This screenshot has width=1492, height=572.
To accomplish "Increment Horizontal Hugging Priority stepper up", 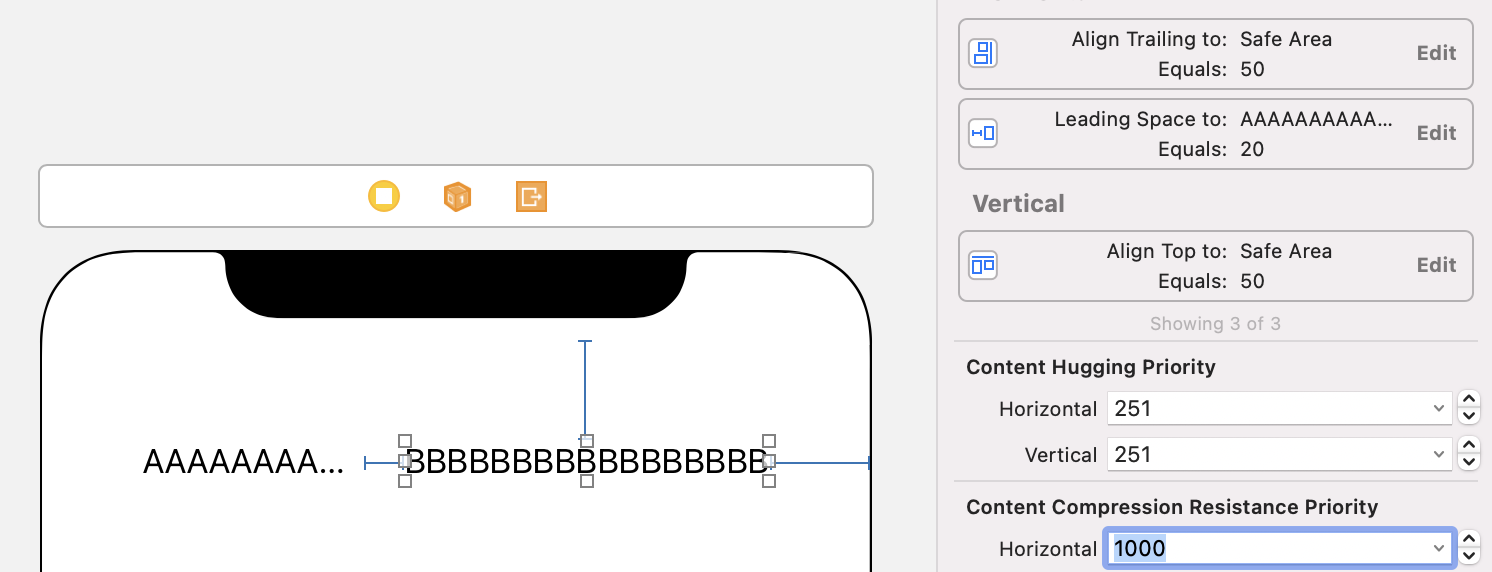I will [1468, 400].
